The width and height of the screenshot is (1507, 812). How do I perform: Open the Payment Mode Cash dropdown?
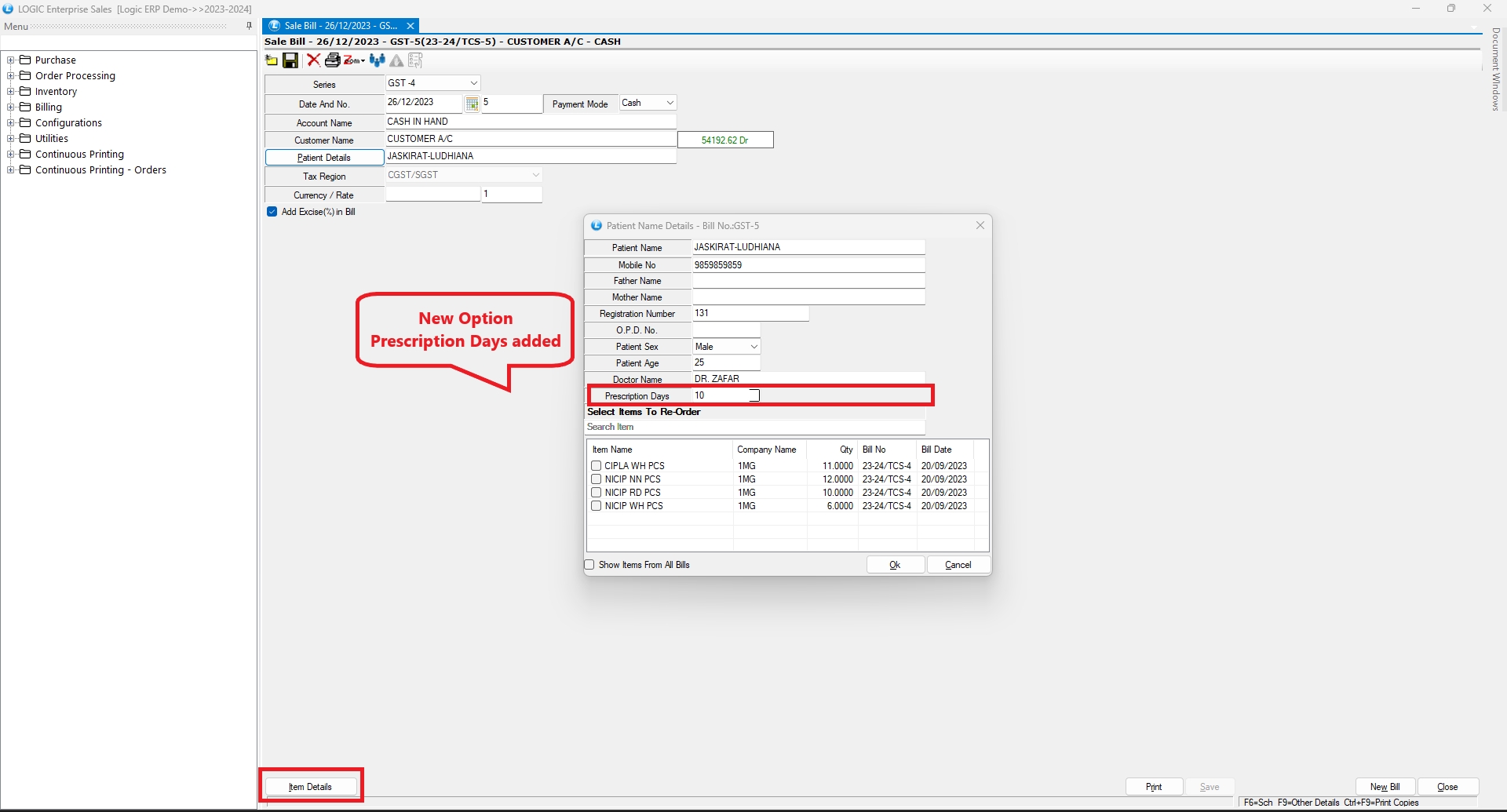(670, 103)
